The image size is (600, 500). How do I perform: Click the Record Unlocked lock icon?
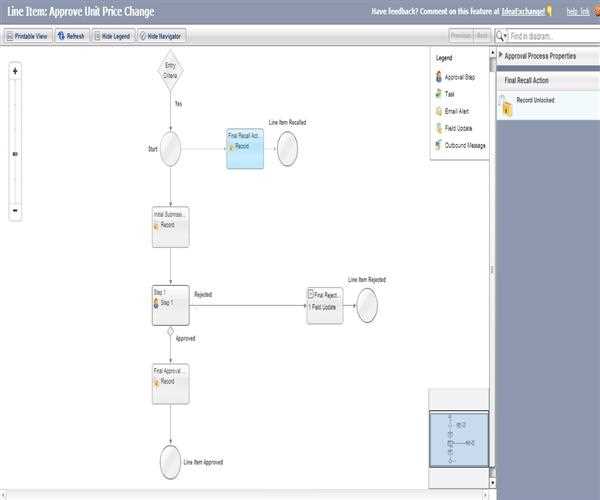[x=507, y=107]
